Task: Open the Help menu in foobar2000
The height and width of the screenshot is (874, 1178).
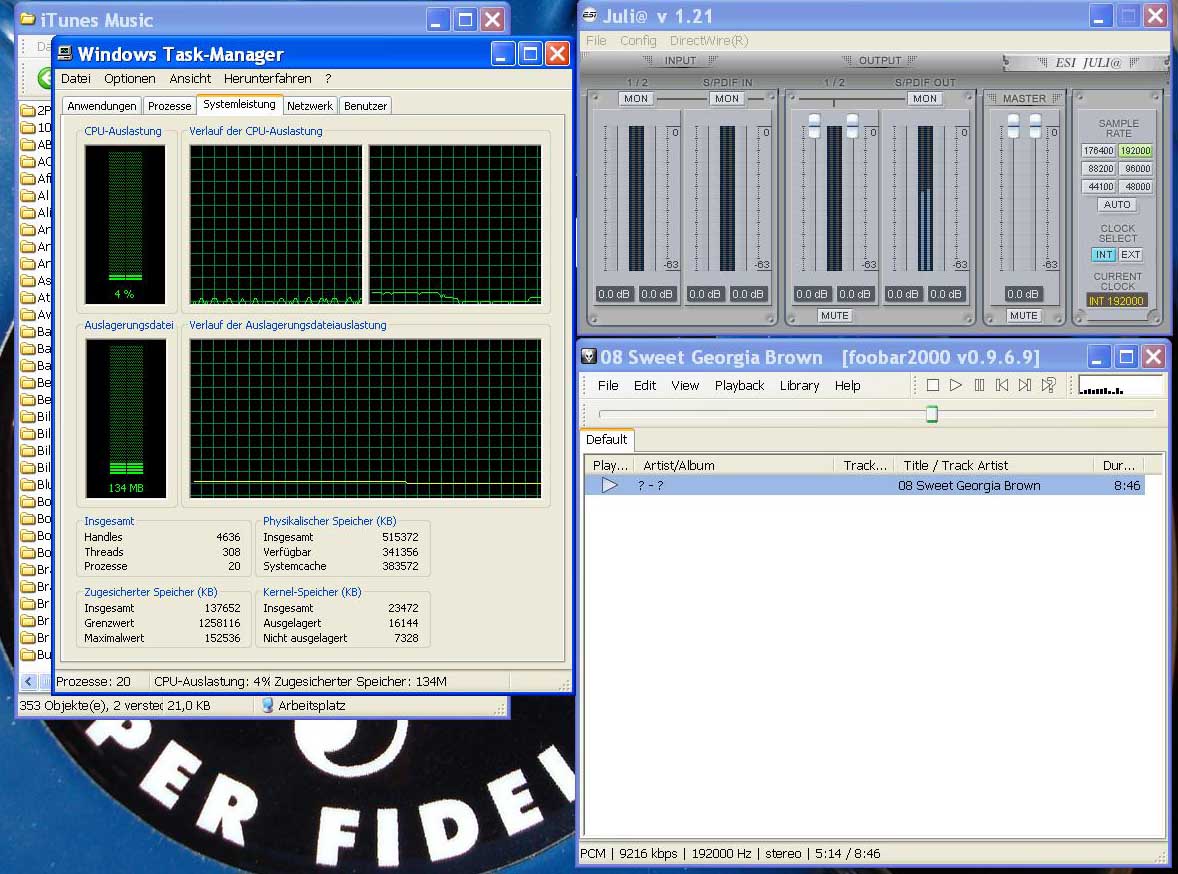Action: point(847,386)
